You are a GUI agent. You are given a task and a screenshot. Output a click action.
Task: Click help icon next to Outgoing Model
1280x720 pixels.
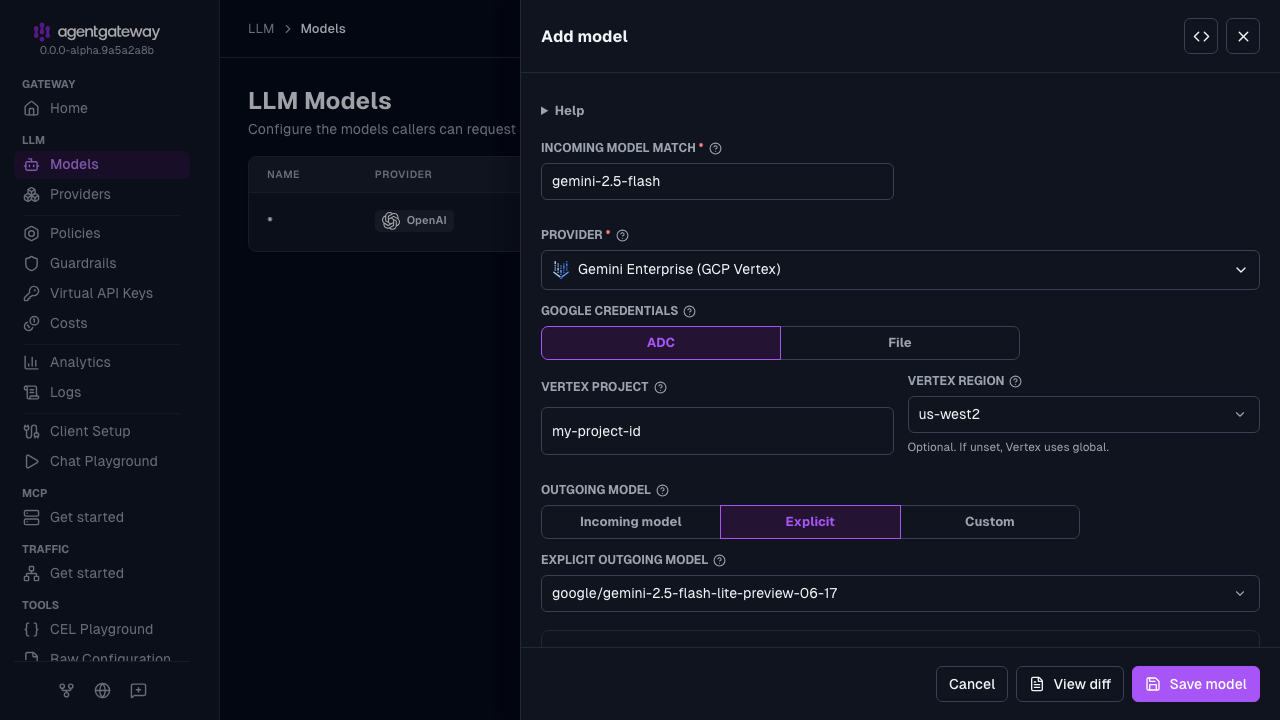(662, 490)
